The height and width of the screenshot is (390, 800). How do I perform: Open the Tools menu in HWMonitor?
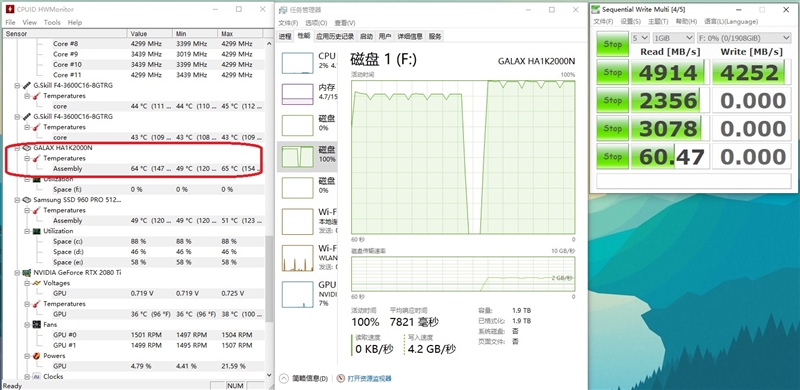coord(52,22)
